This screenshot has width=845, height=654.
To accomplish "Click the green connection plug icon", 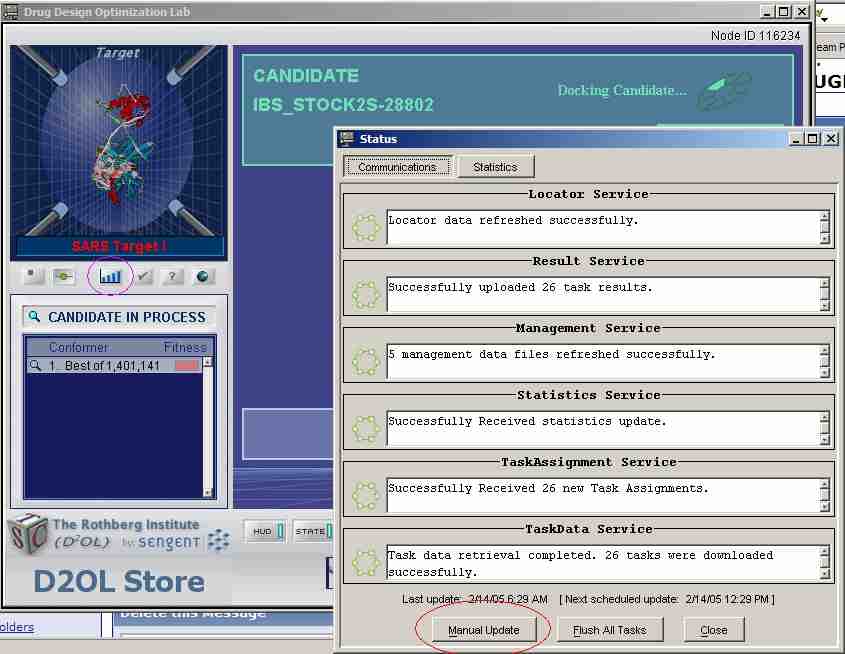I will tap(64, 277).
